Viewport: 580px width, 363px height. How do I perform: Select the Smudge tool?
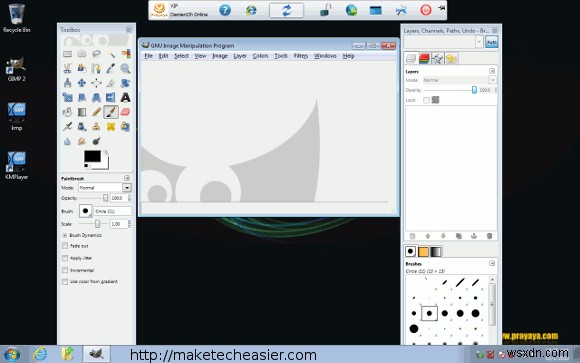(x=82, y=141)
